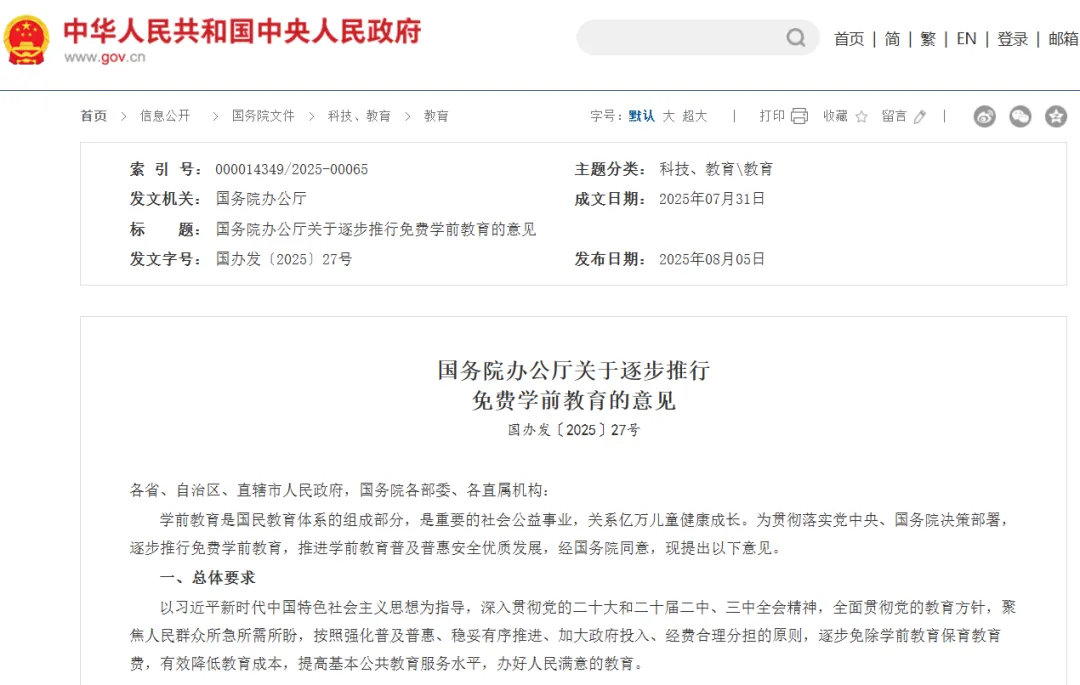Click the 收藏 bookmark label
The width and height of the screenshot is (1080, 685).
click(835, 116)
